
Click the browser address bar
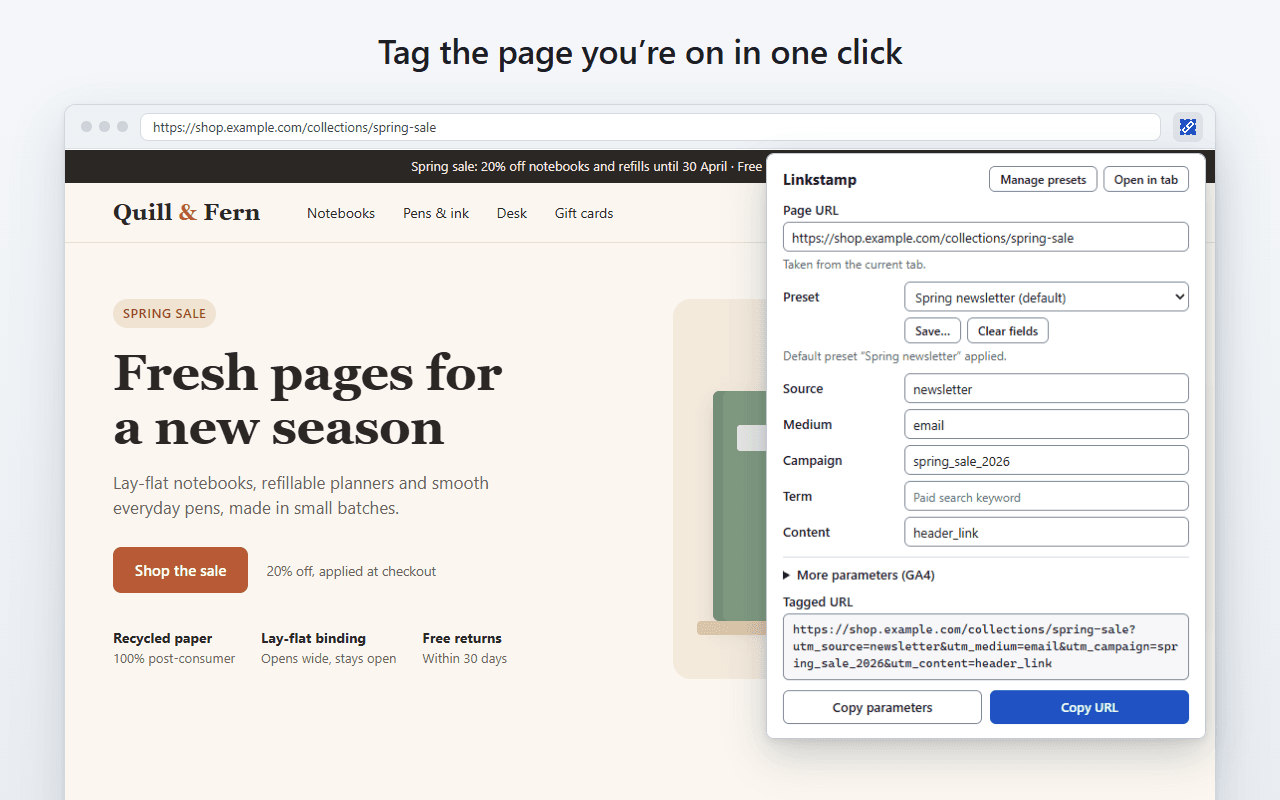coord(650,127)
